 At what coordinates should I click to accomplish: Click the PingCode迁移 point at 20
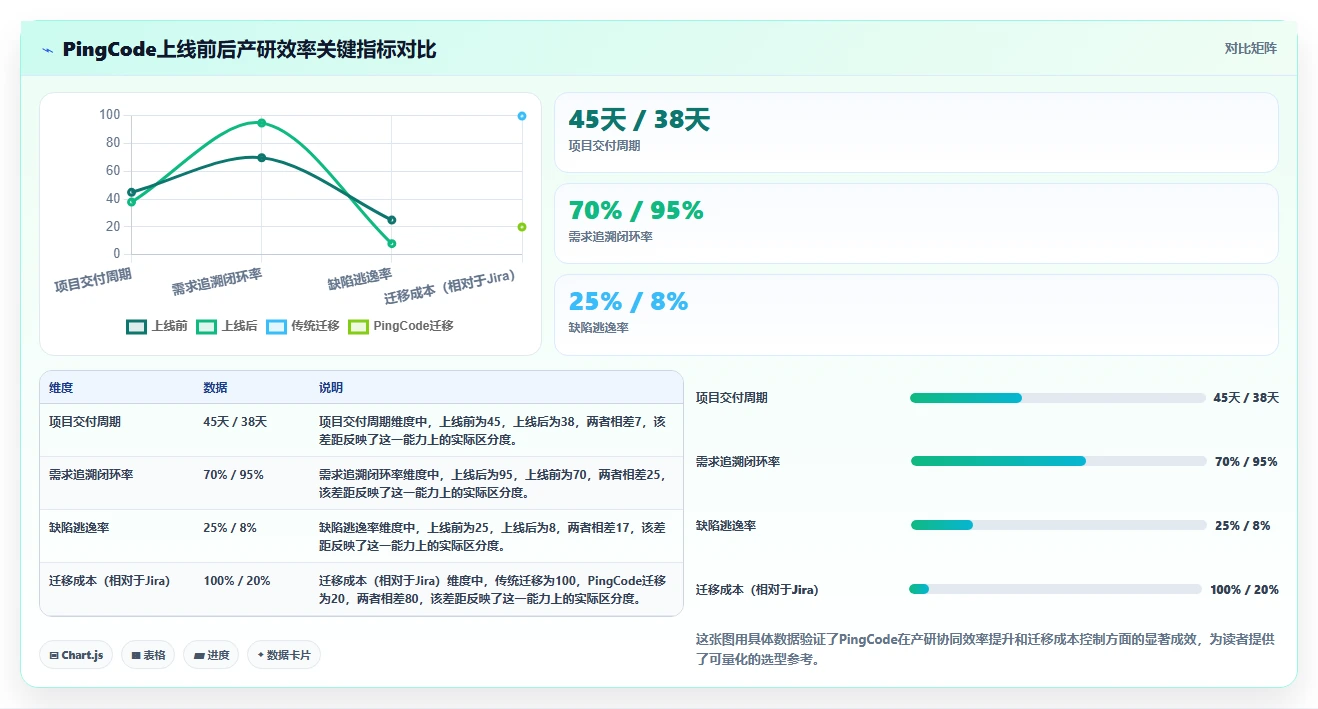click(522, 227)
